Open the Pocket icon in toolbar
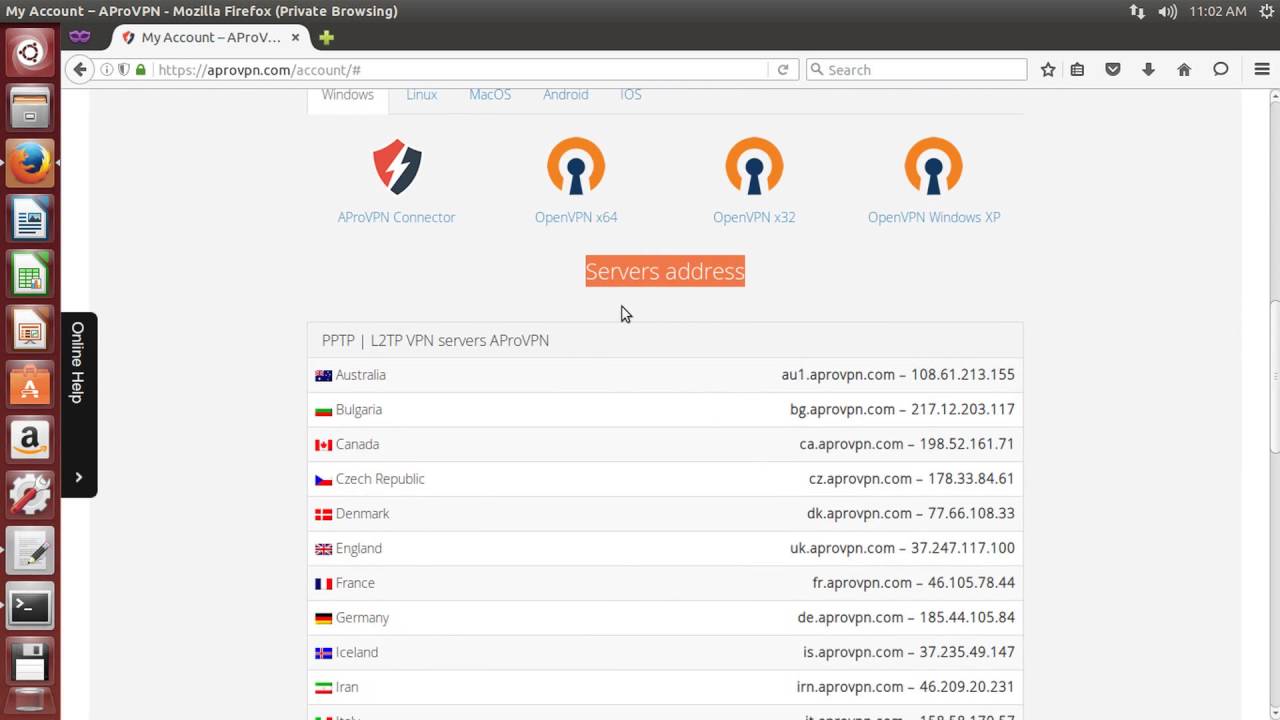The height and width of the screenshot is (720, 1280). pyautogui.click(x=1113, y=70)
